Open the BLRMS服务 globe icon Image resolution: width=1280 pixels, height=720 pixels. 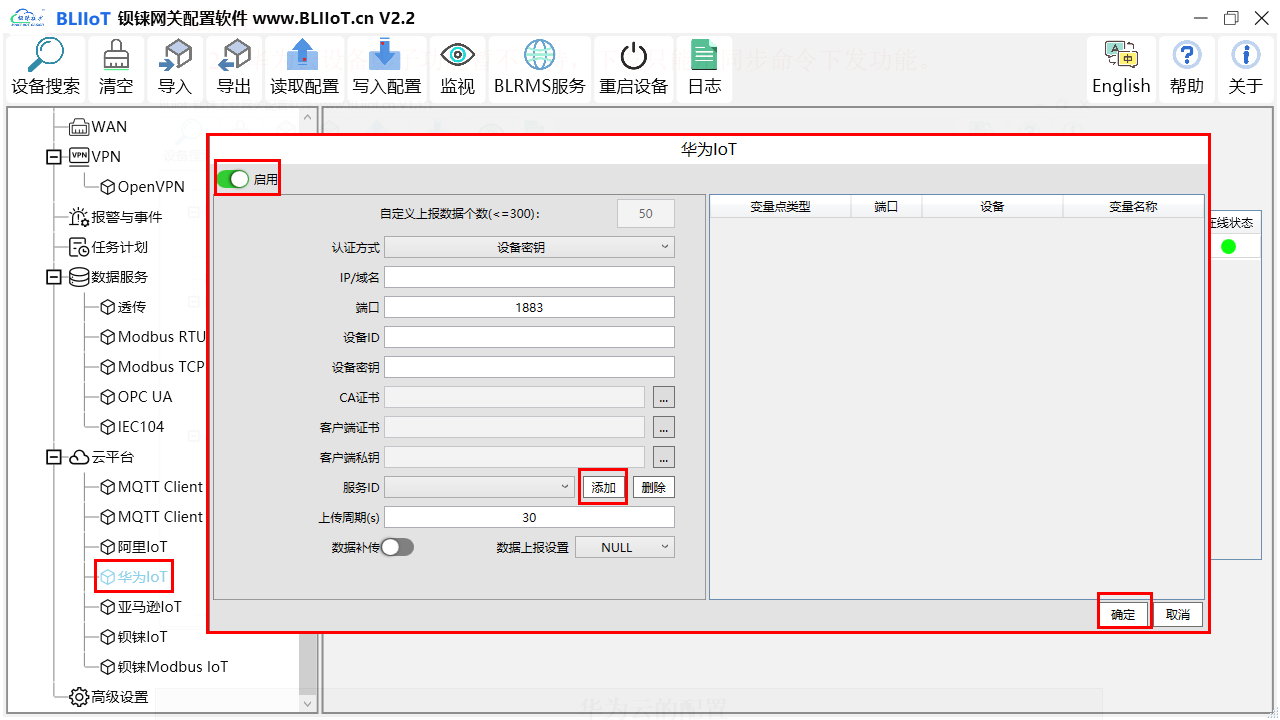click(x=539, y=68)
